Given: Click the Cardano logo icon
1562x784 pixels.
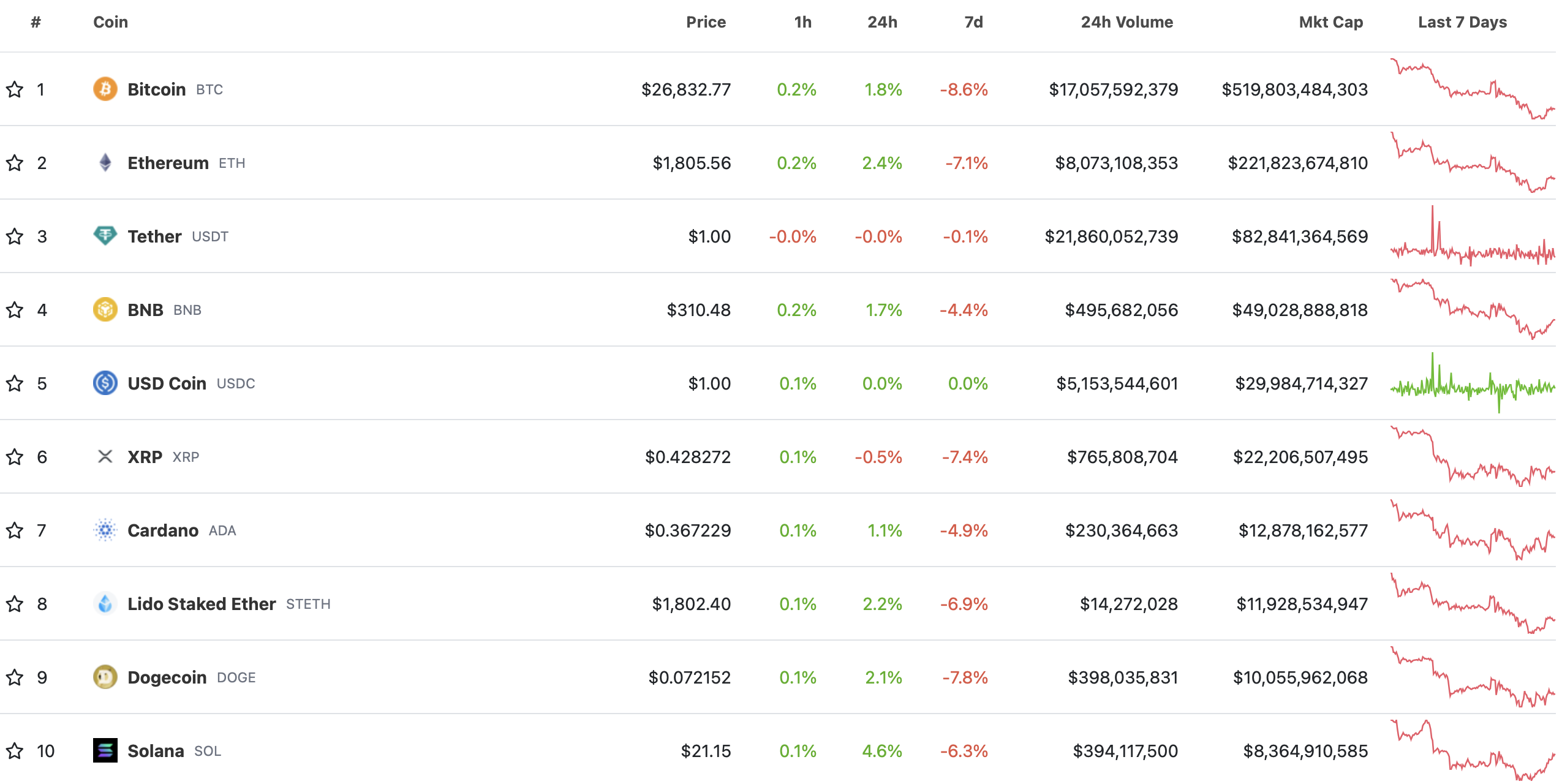Looking at the screenshot, I should click(105, 530).
